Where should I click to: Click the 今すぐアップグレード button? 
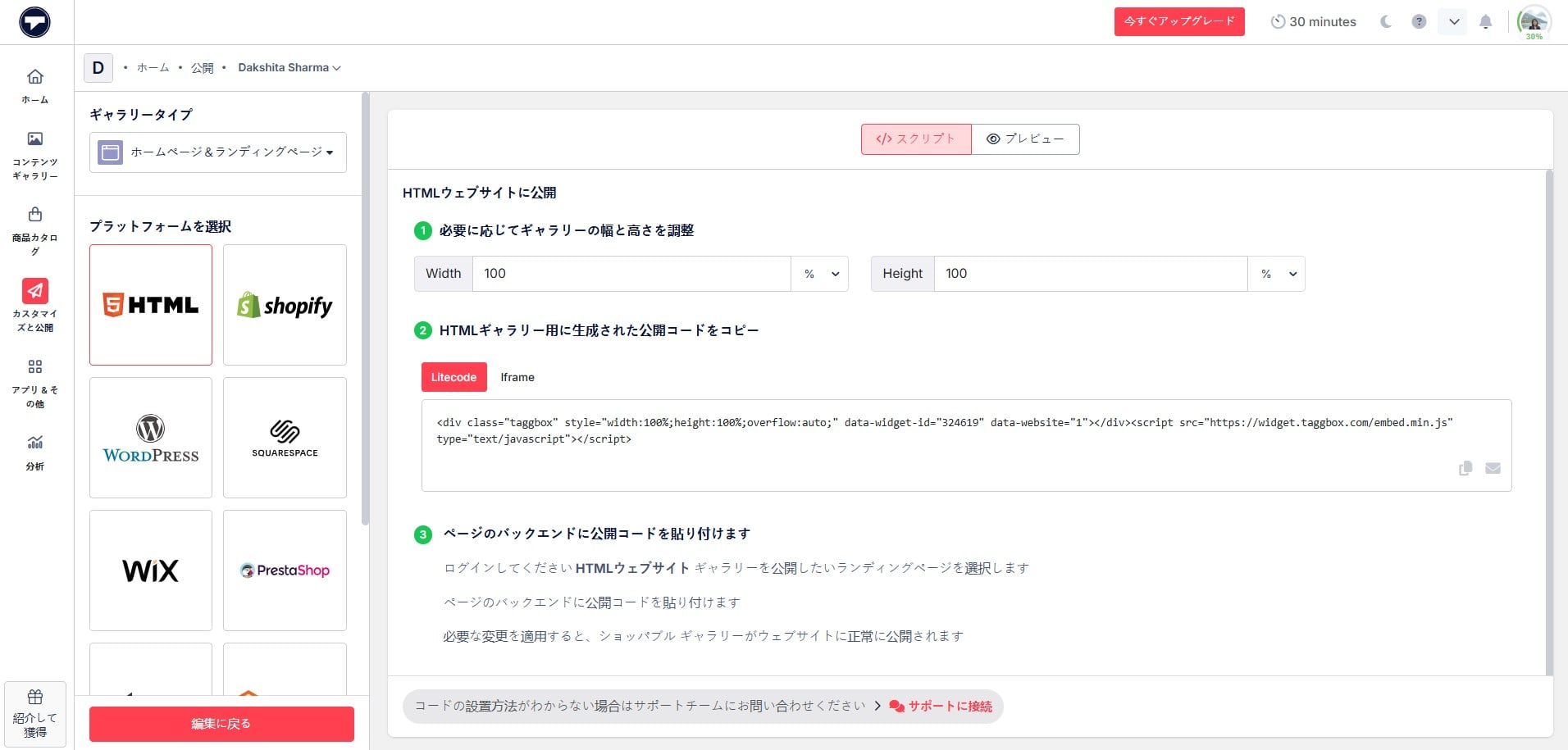coord(1179,21)
